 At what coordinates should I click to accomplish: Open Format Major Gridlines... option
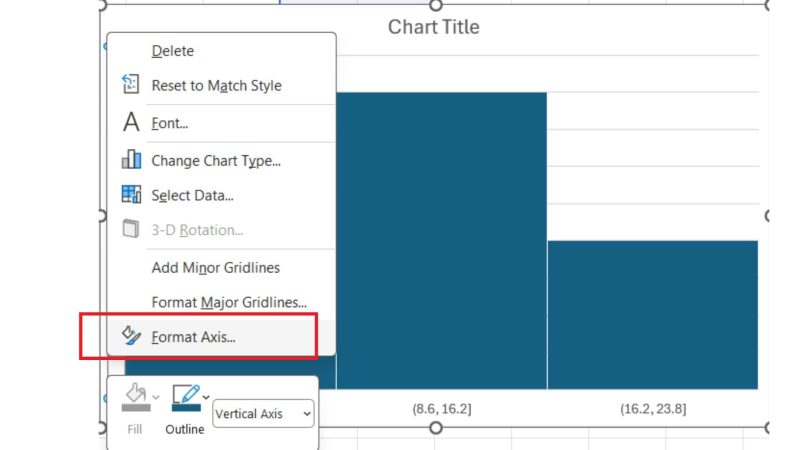[x=221, y=302]
